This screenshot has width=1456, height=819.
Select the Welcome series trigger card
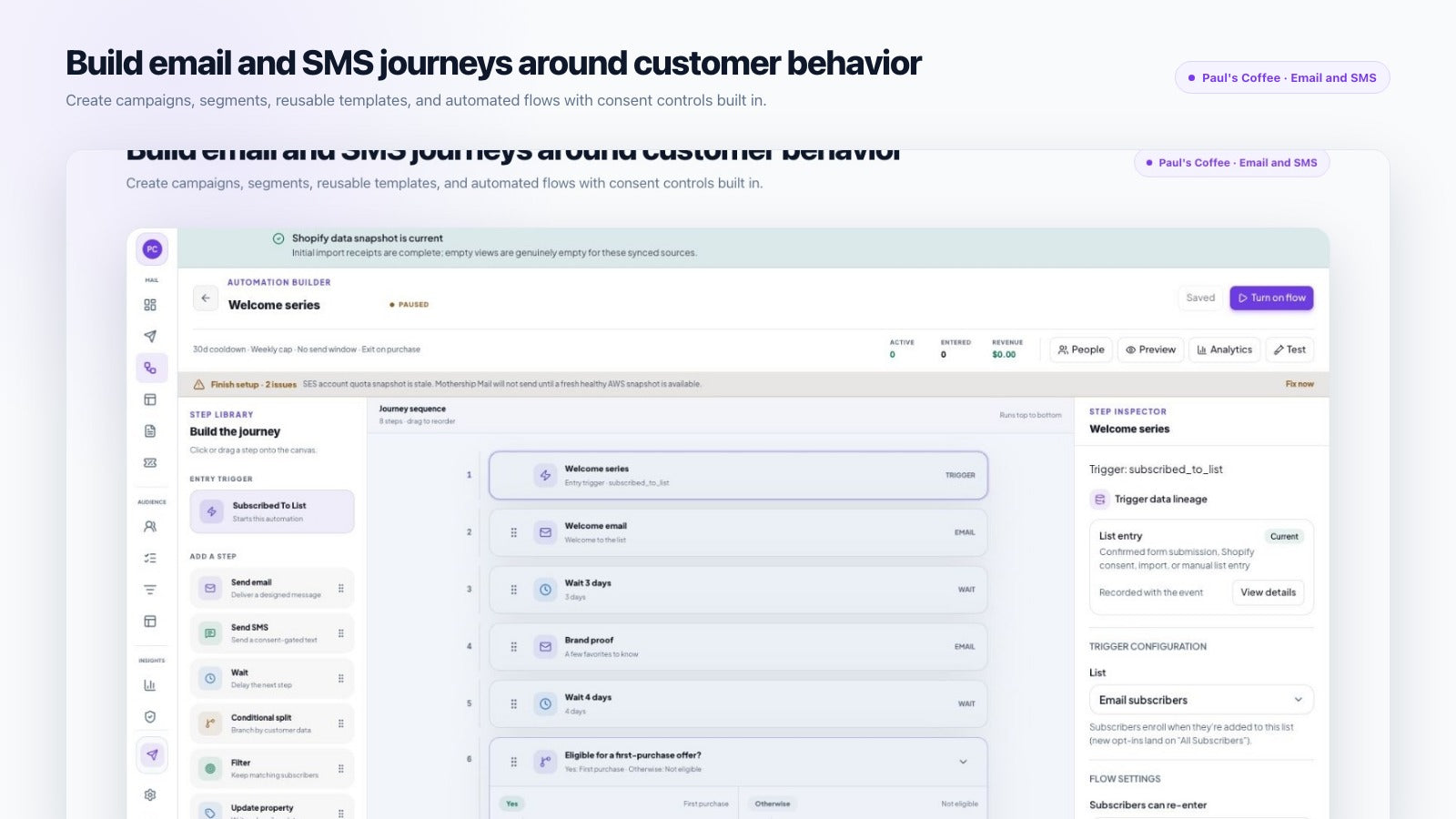[738, 475]
